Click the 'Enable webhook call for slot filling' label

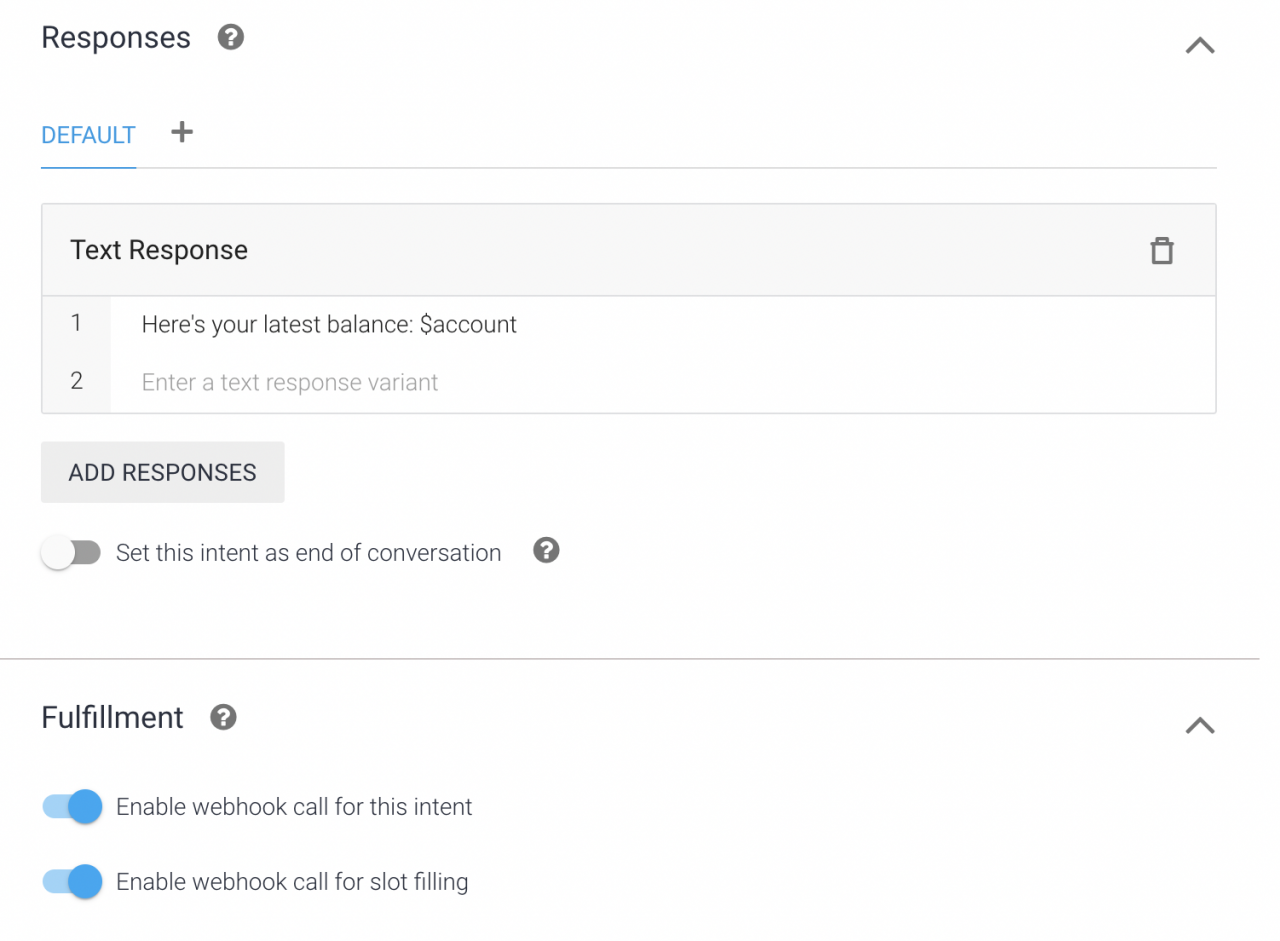pyautogui.click(x=292, y=882)
